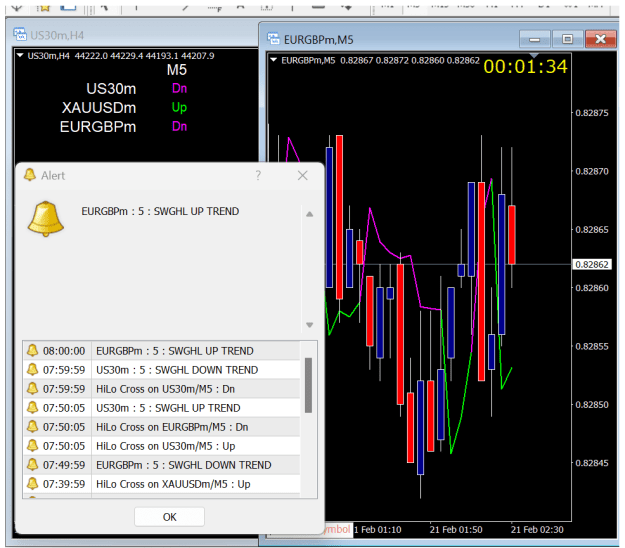Click the 0.82845 price axis label
Screen dimensions: 625x548
click(592, 463)
